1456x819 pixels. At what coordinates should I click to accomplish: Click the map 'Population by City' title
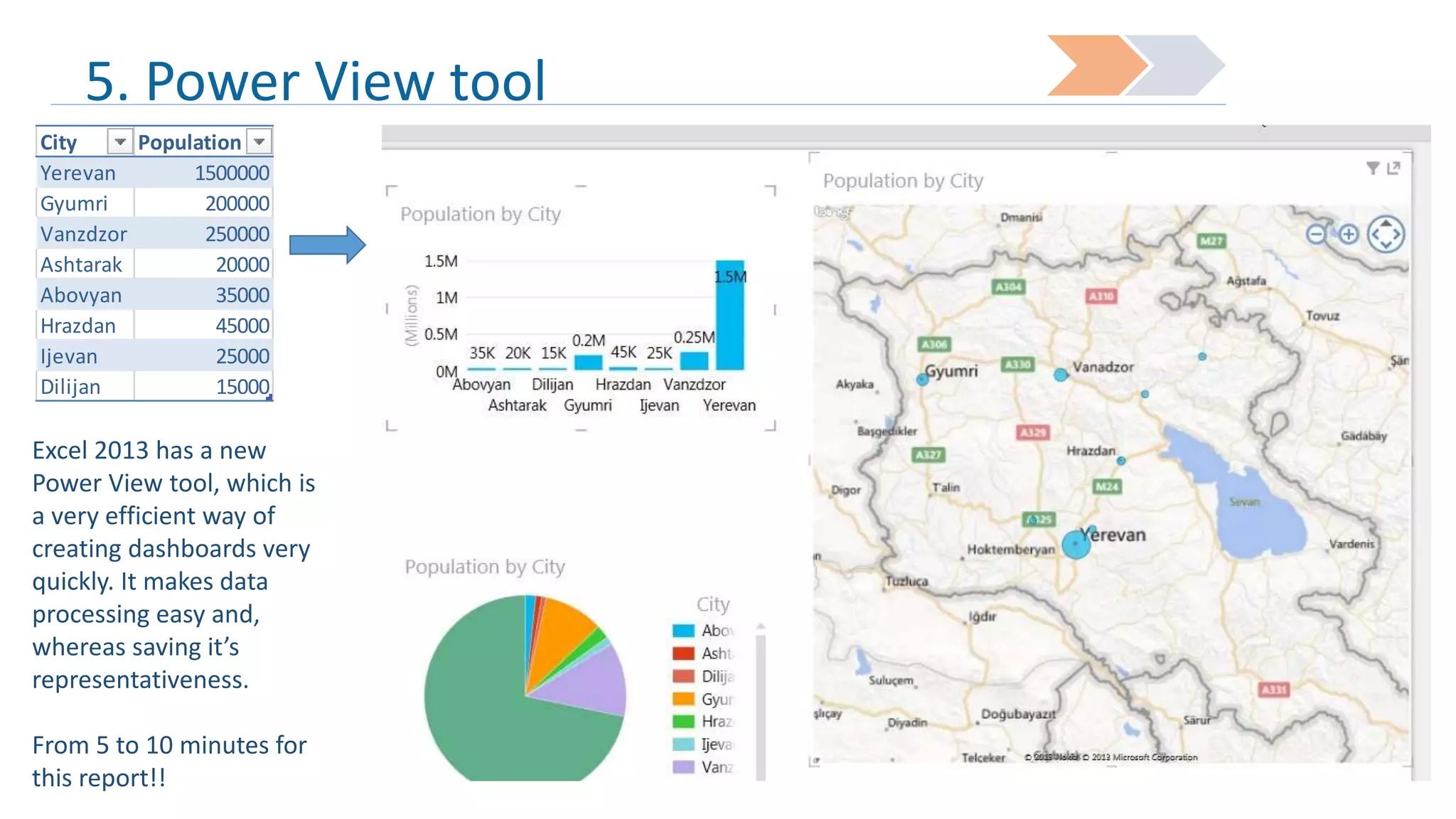[x=903, y=181]
